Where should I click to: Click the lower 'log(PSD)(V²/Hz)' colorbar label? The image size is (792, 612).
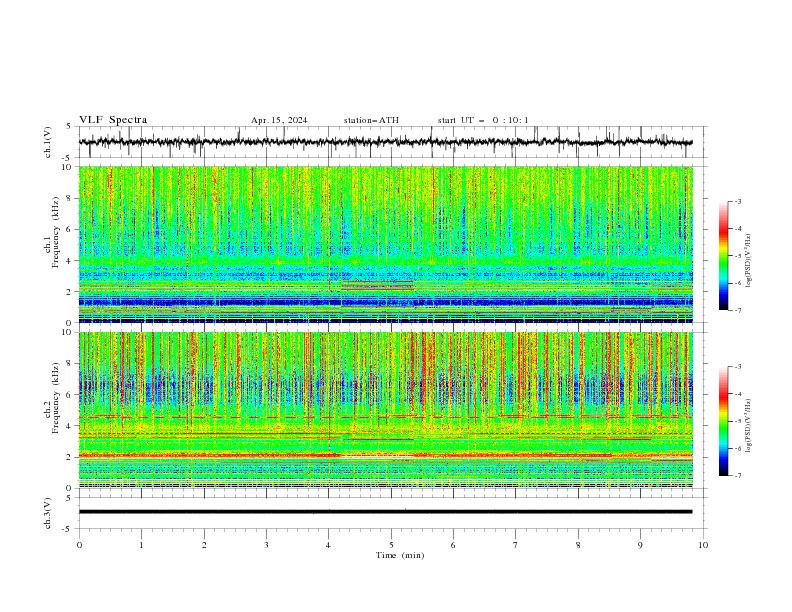pos(749,425)
